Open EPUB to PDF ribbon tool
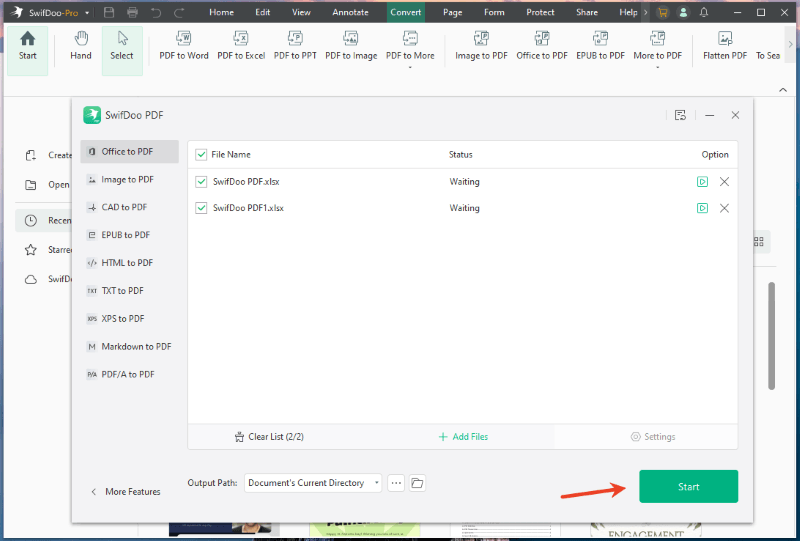Image resolution: width=800 pixels, height=541 pixels. (x=600, y=46)
